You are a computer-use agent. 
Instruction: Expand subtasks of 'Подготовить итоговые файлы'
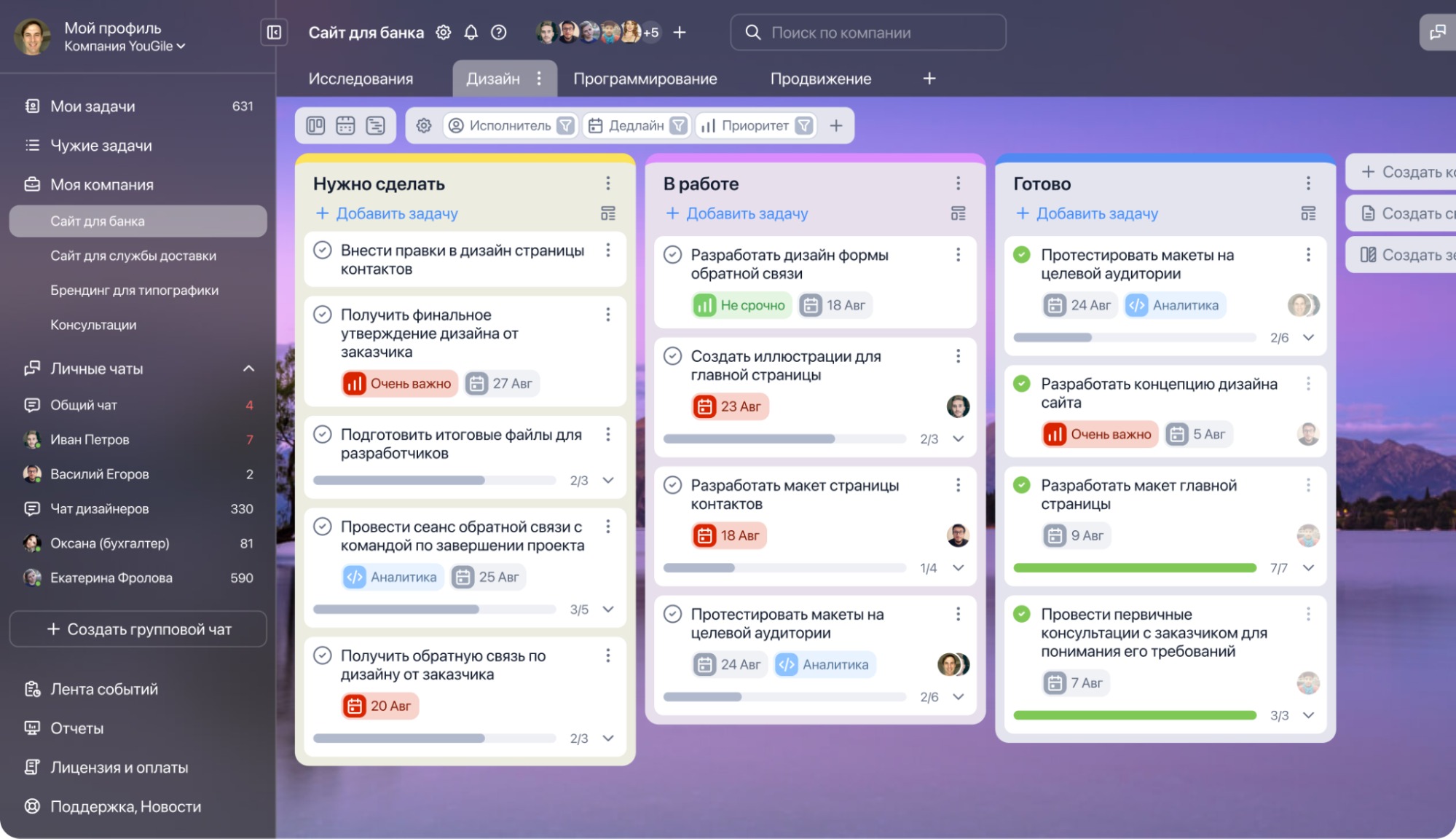pos(608,480)
